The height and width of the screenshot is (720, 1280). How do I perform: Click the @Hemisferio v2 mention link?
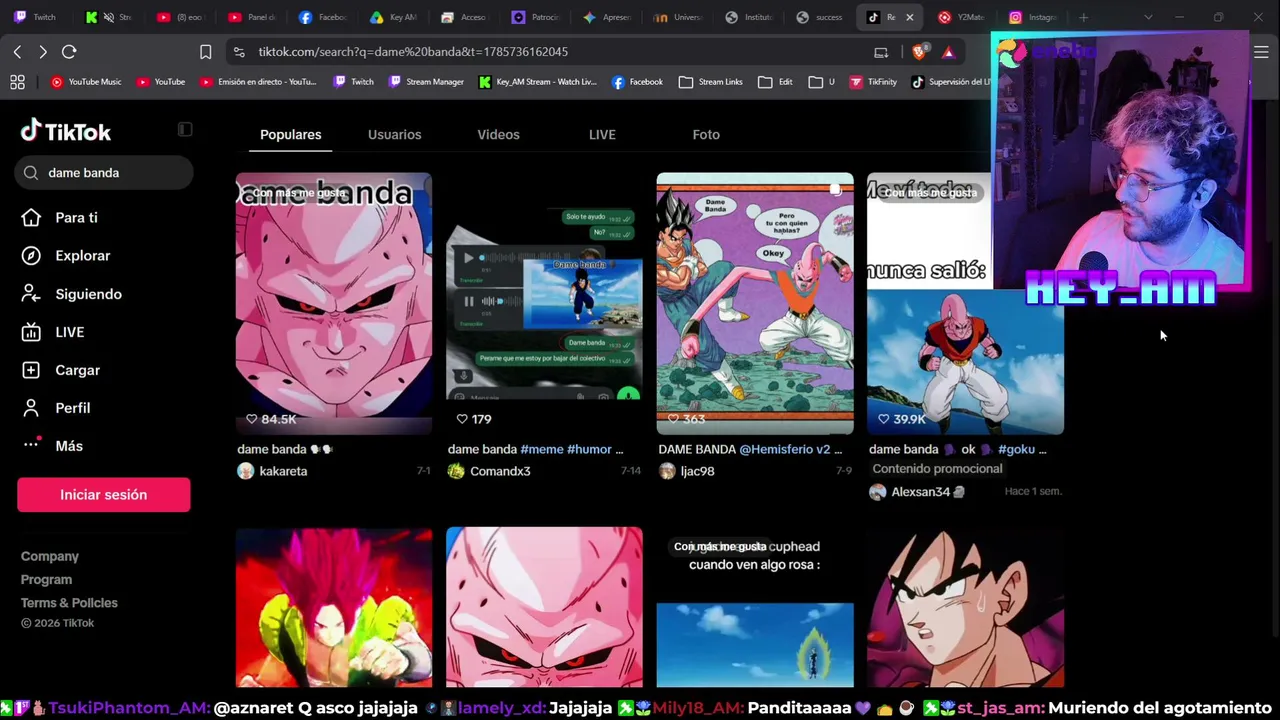tap(784, 450)
